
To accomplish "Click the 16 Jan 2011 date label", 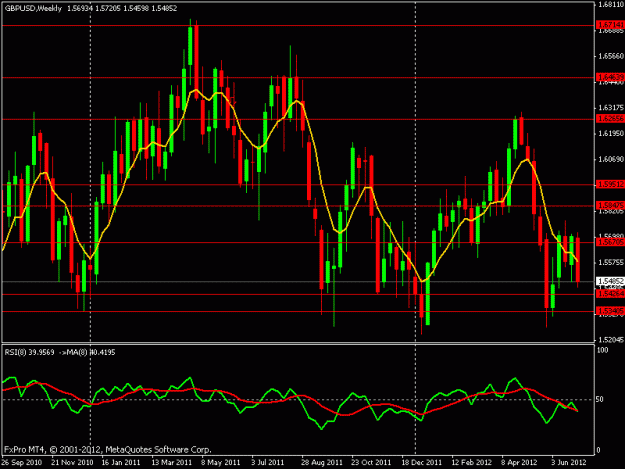I will click(x=121, y=463).
